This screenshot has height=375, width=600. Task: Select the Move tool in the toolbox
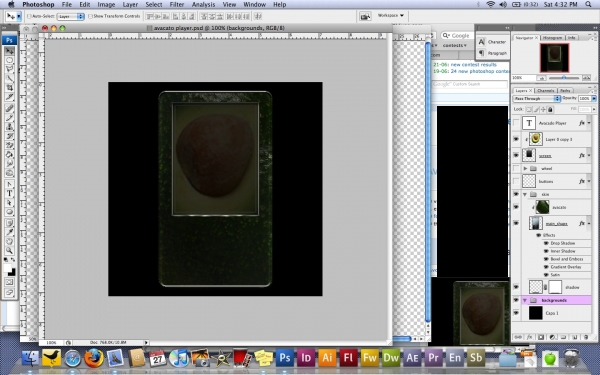tap(10, 51)
